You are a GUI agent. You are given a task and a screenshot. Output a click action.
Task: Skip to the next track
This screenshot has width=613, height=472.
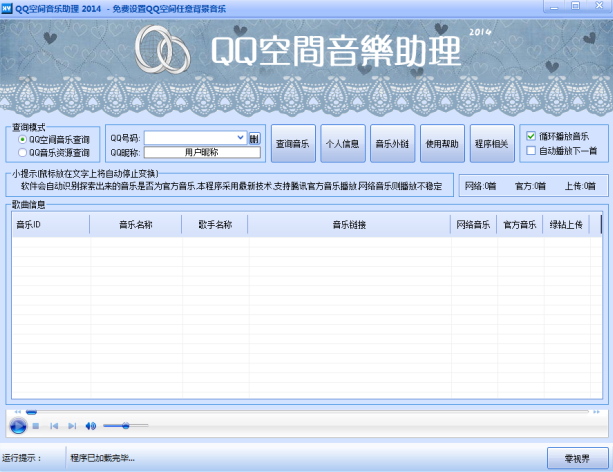click(x=72, y=426)
